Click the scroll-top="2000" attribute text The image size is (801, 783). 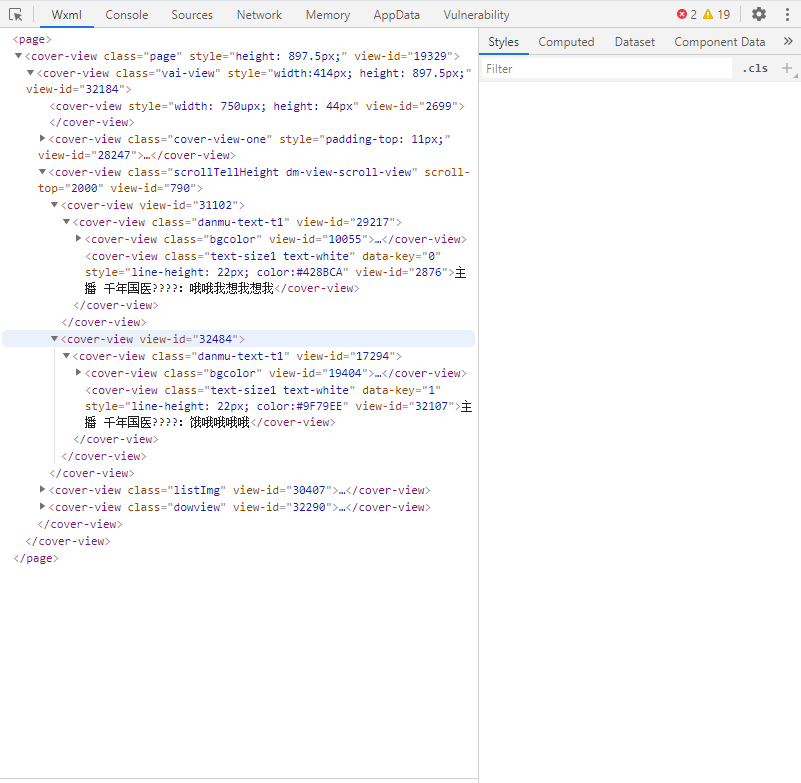254,180
